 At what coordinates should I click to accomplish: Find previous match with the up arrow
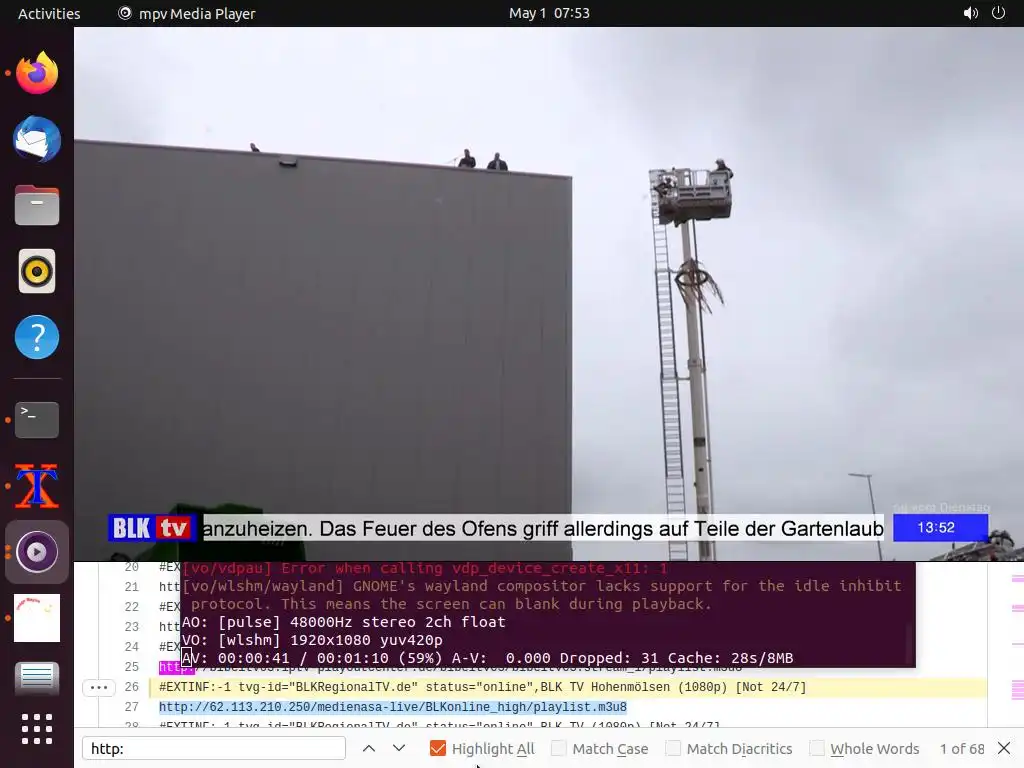coord(369,748)
